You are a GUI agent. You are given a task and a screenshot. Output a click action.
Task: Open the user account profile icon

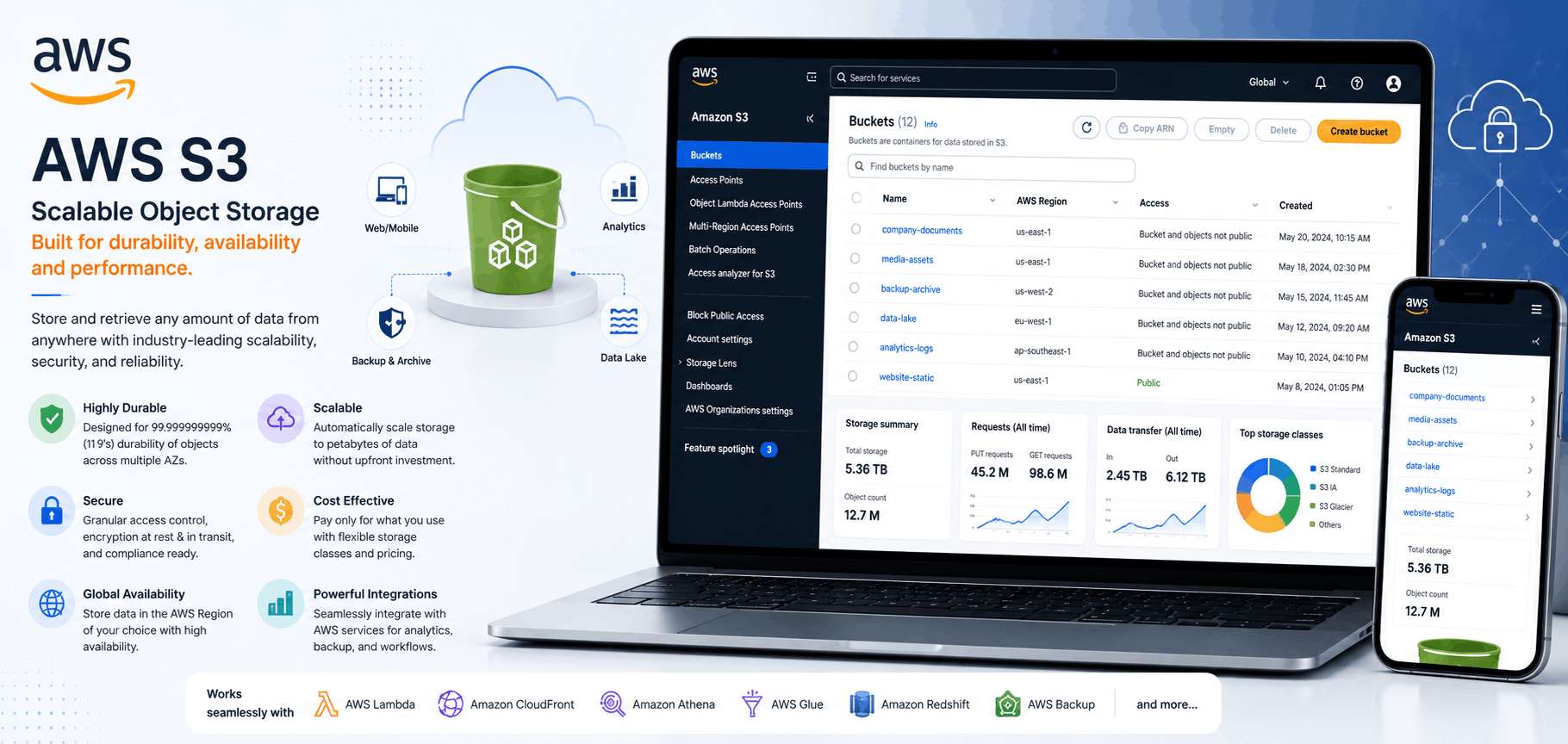[1393, 84]
